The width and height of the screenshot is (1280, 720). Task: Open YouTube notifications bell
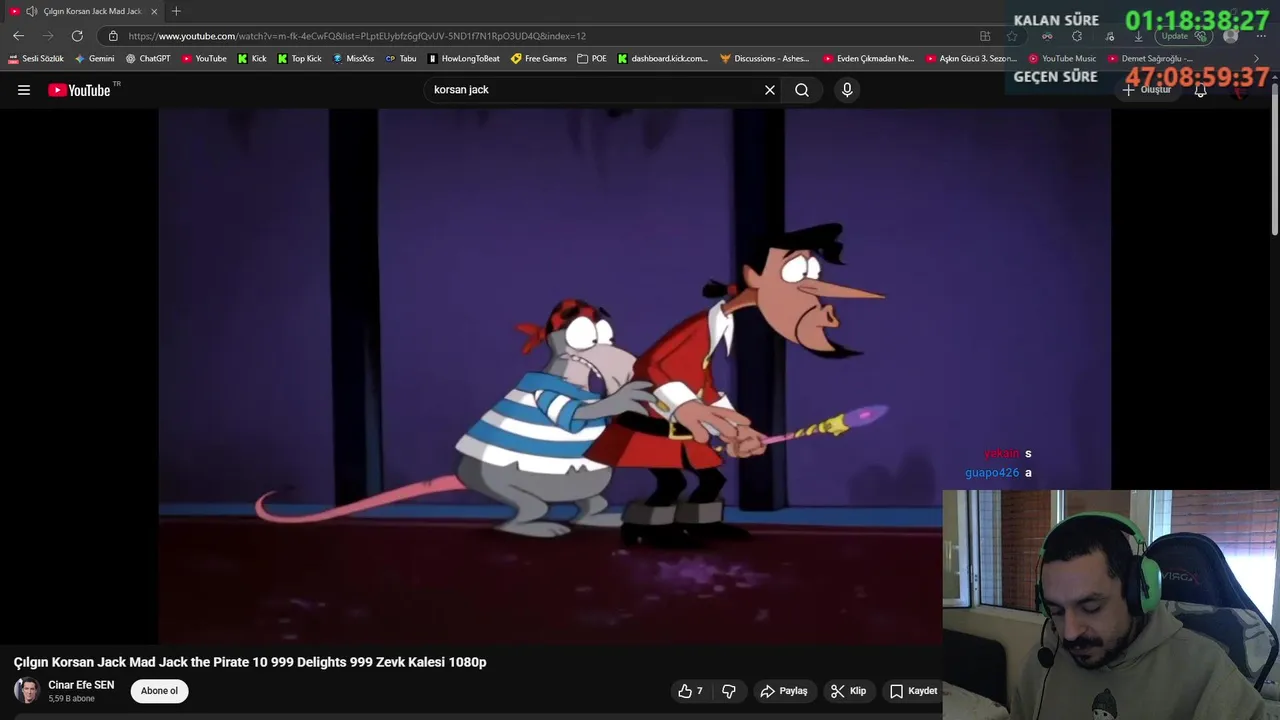coord(1201,90)
